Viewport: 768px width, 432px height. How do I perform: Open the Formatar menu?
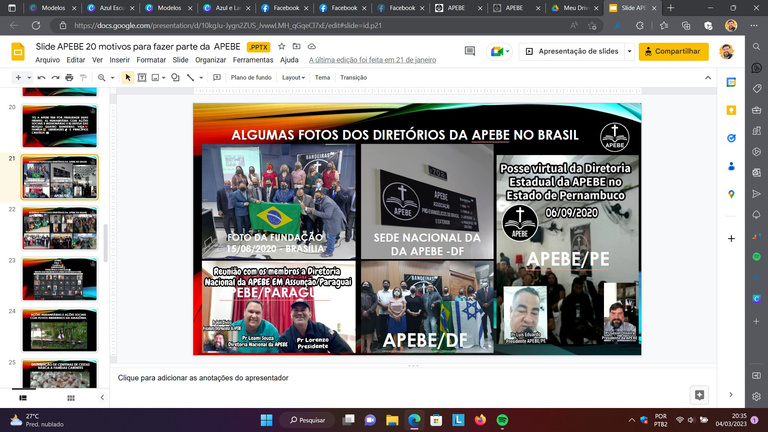pyautogui.click(x=151, y=60)
